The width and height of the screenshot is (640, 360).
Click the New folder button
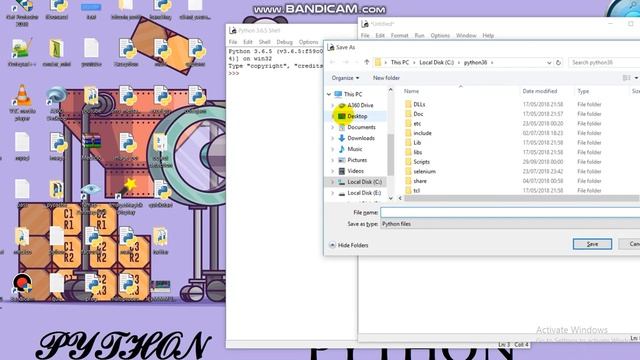tap(386, 78)
